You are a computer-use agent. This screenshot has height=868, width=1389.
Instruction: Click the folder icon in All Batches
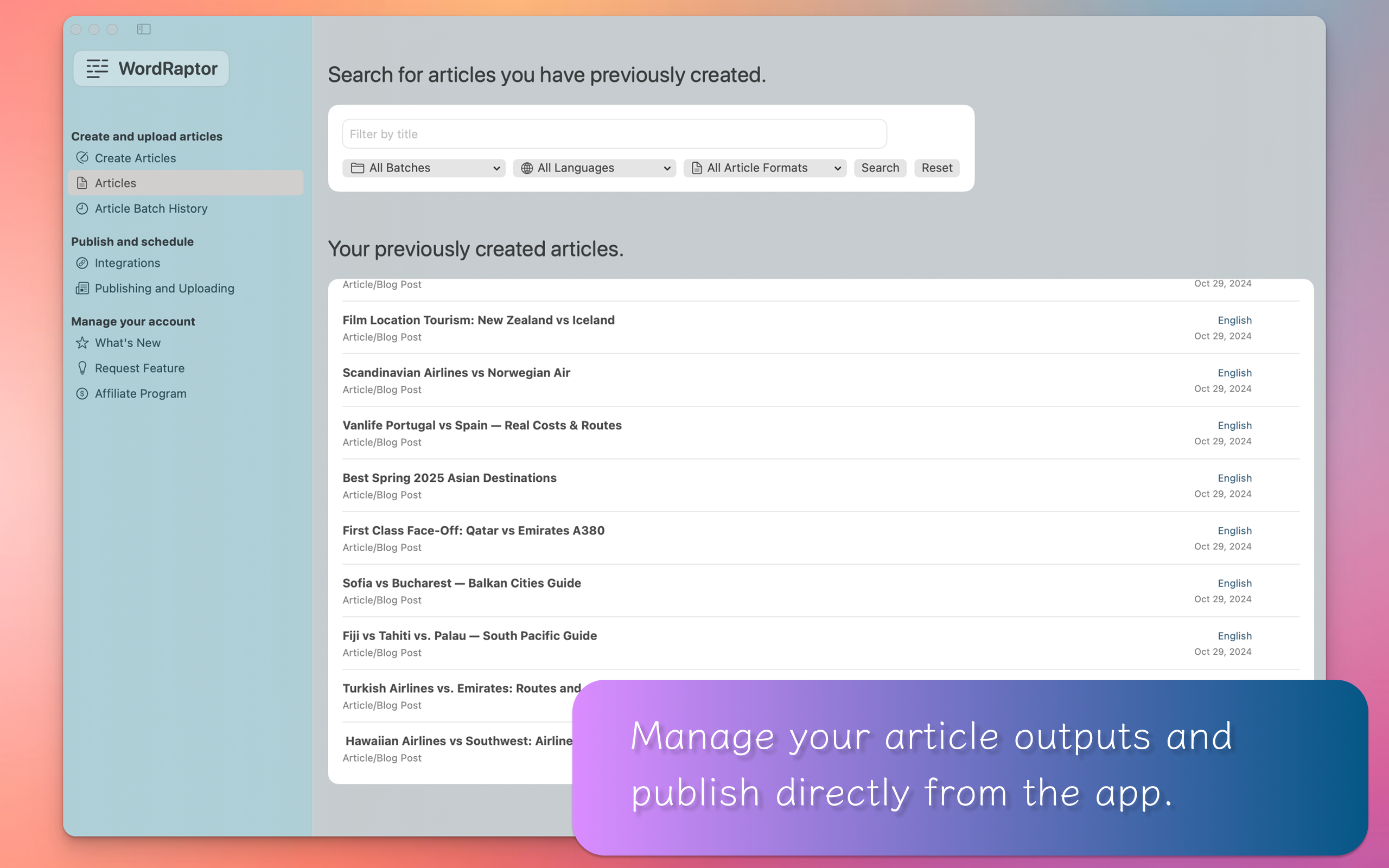coord(357,168)
